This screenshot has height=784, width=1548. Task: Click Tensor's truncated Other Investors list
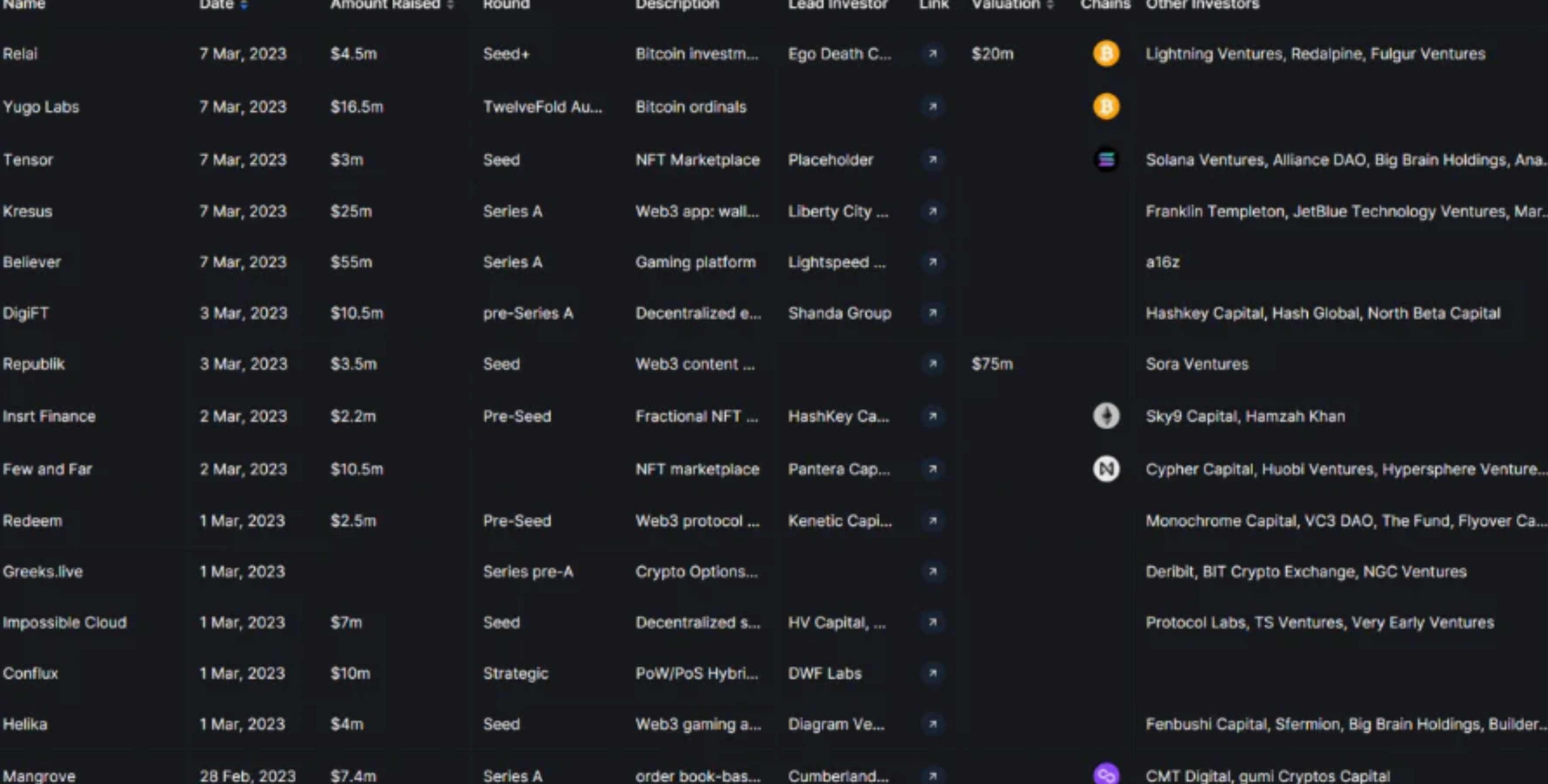pos(1345,160)
